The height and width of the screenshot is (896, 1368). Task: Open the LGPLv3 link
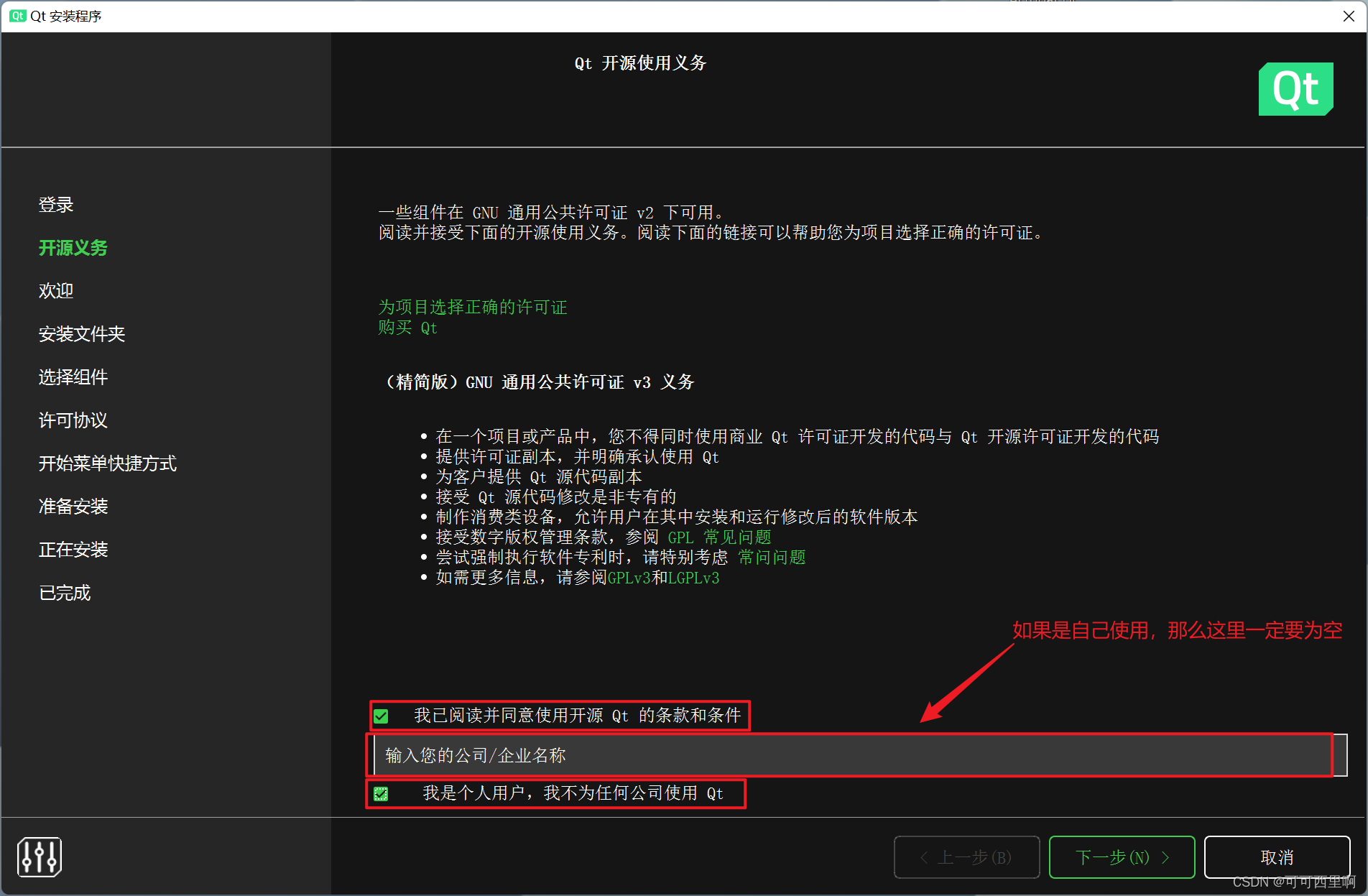(693, 578)
